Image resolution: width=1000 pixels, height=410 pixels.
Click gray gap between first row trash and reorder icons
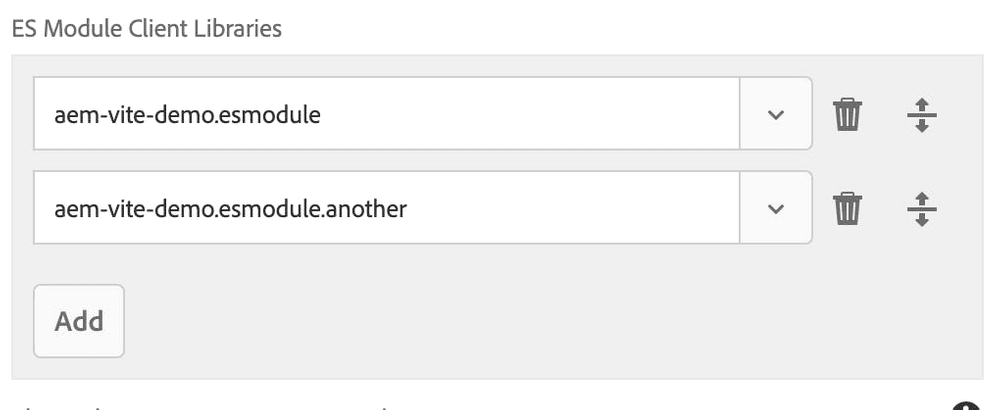click(884, 115)
